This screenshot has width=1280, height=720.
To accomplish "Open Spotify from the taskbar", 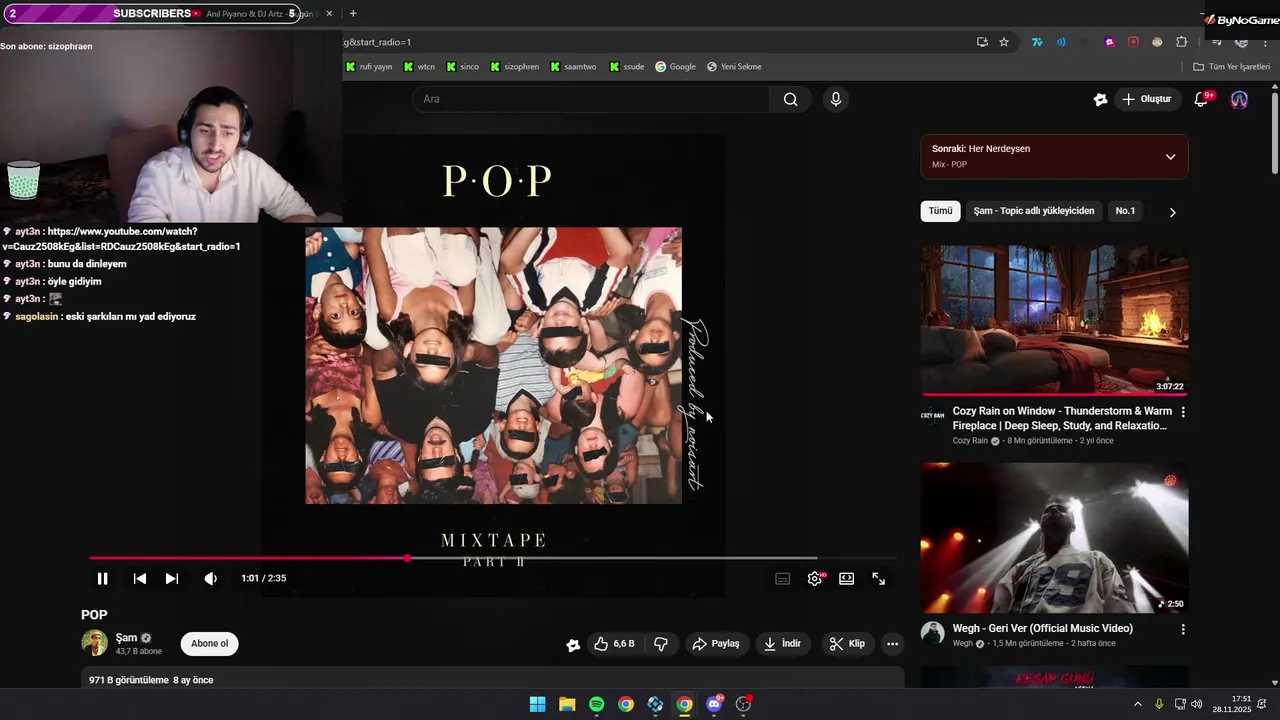I will click(x=596, y=704).
